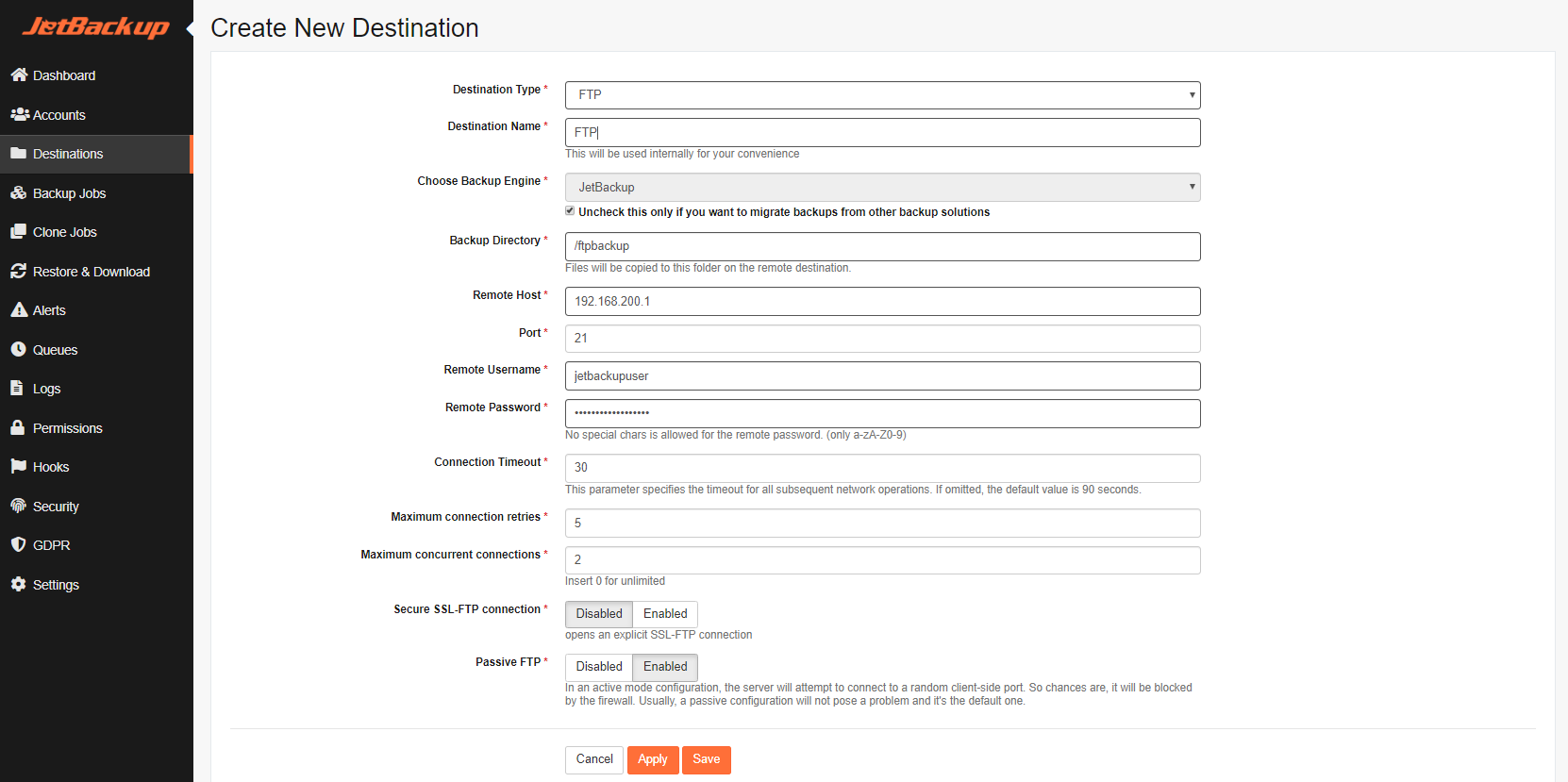
Task: Open the Permissions menu item
Action: [96, 428]
